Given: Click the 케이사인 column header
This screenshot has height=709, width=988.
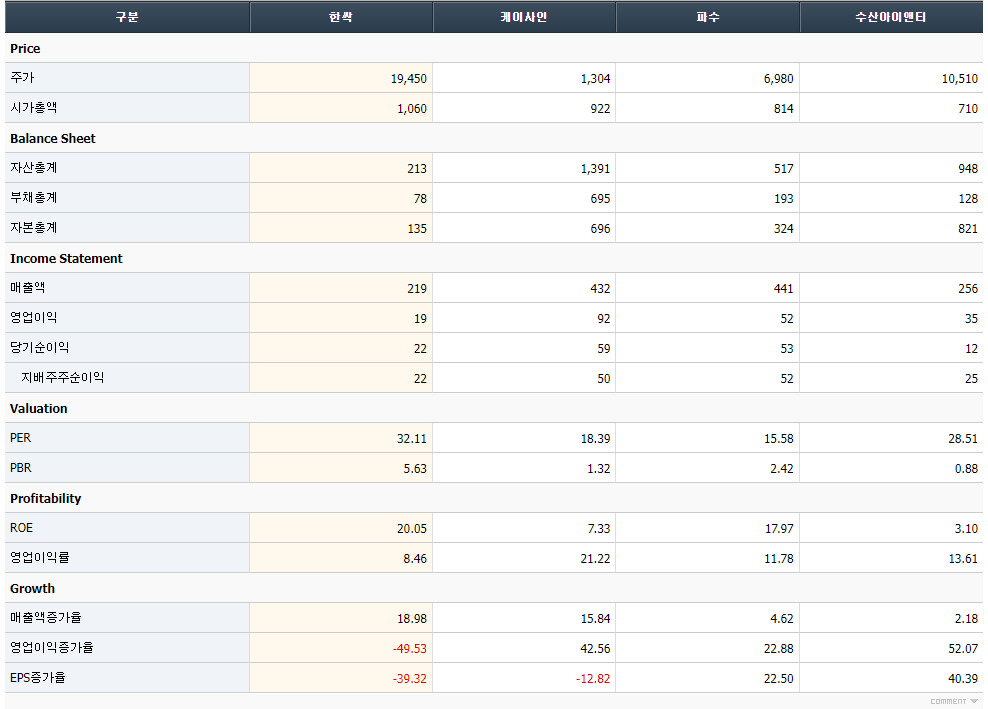Looking at the screenshot, I should (x=524, y=17).
